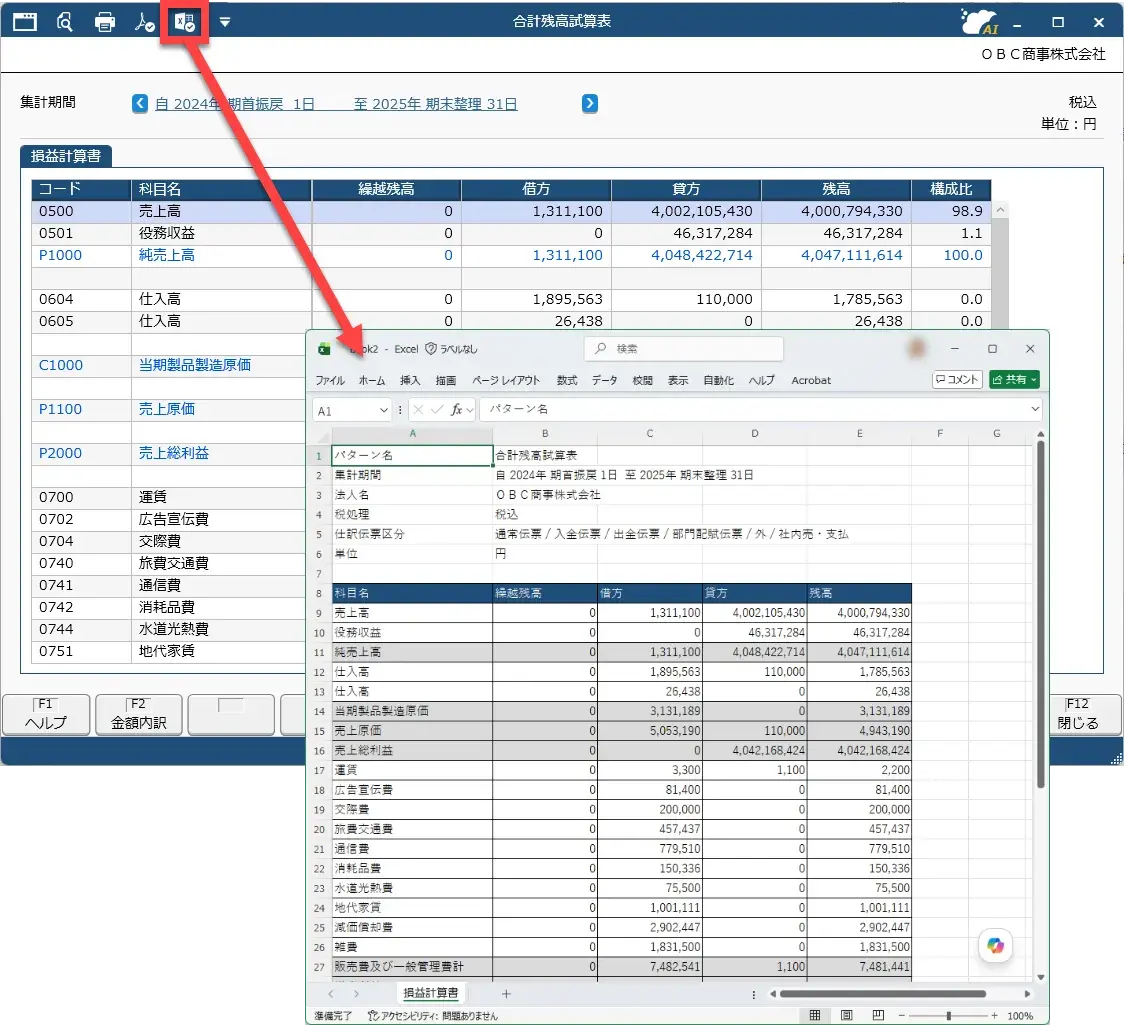Click the F2 金額内訳 button

tap(138, 715)
